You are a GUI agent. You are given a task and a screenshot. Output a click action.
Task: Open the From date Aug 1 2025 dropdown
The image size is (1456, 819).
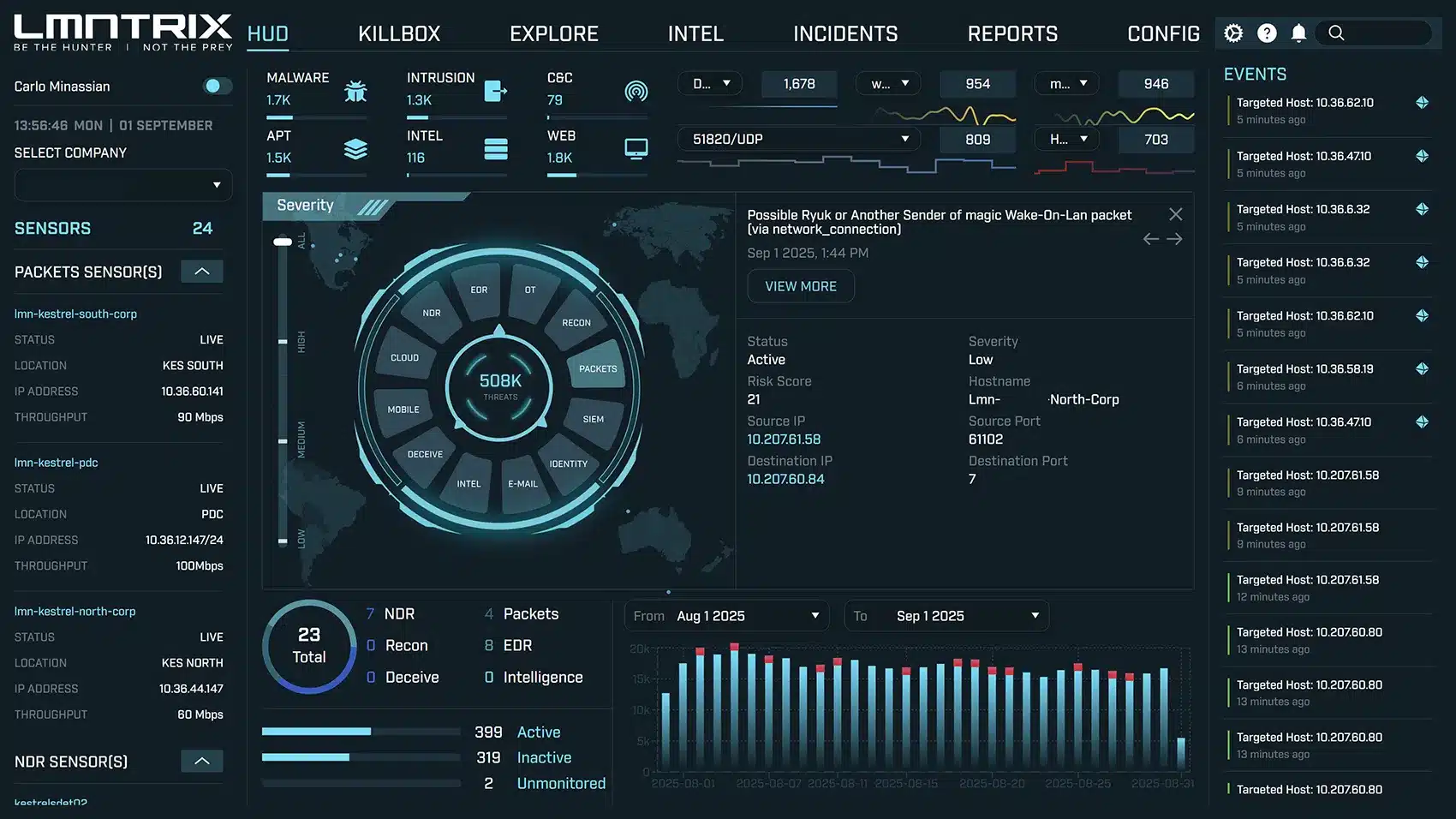click(x=727, y=616)
